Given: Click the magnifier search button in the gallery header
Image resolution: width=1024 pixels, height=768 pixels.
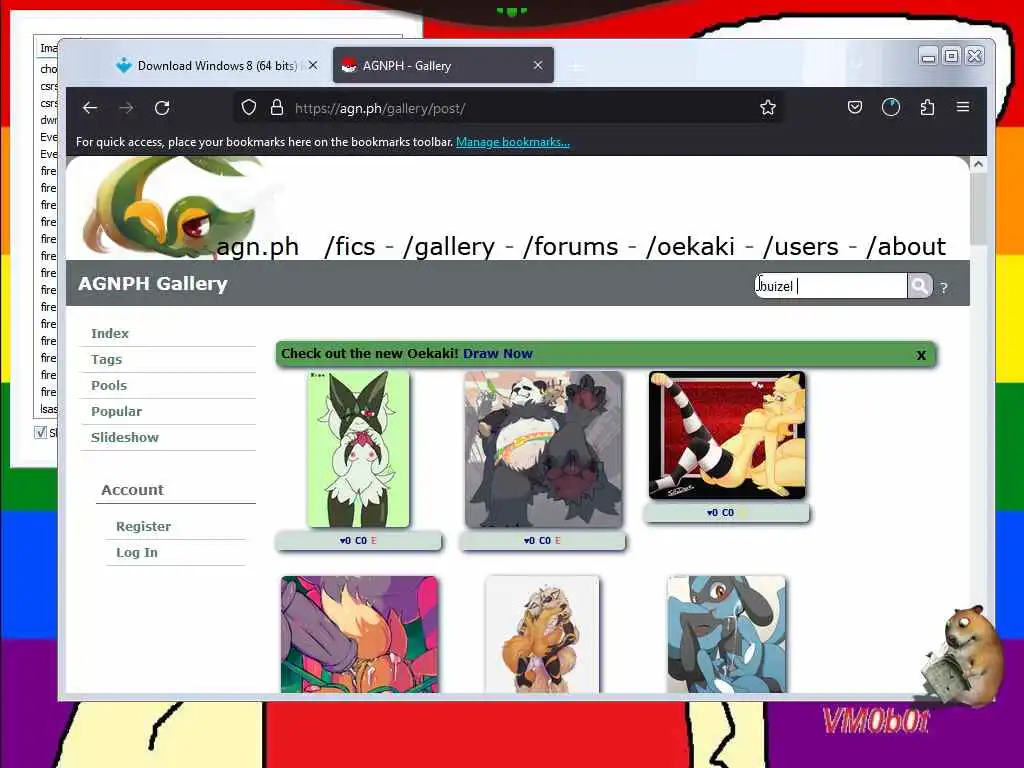Looking at the screenshot, I should [920, 285].
